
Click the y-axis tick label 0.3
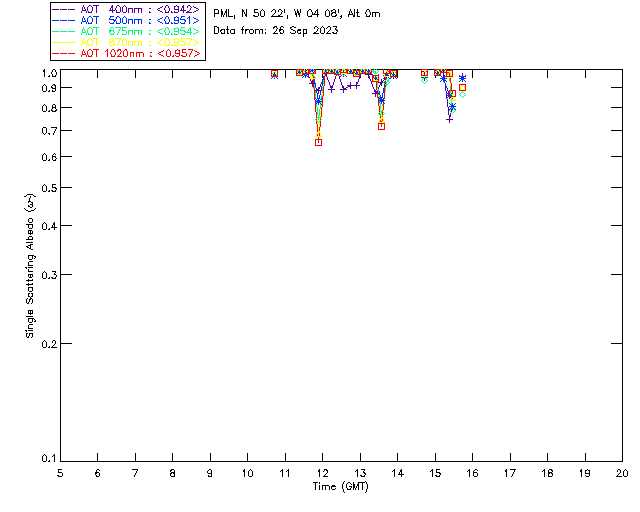tap(49, 275)
